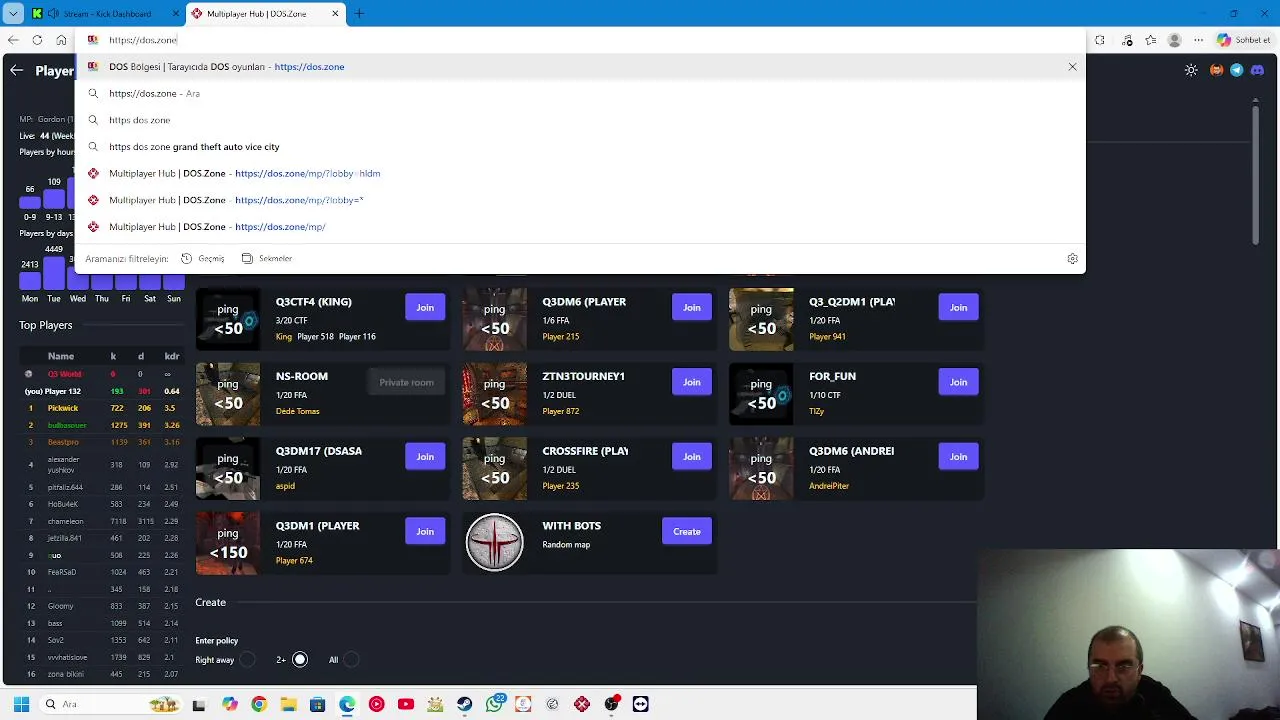Click Pickwick in Top Players
Viewport: 1280px width, 720px height.
62,408
